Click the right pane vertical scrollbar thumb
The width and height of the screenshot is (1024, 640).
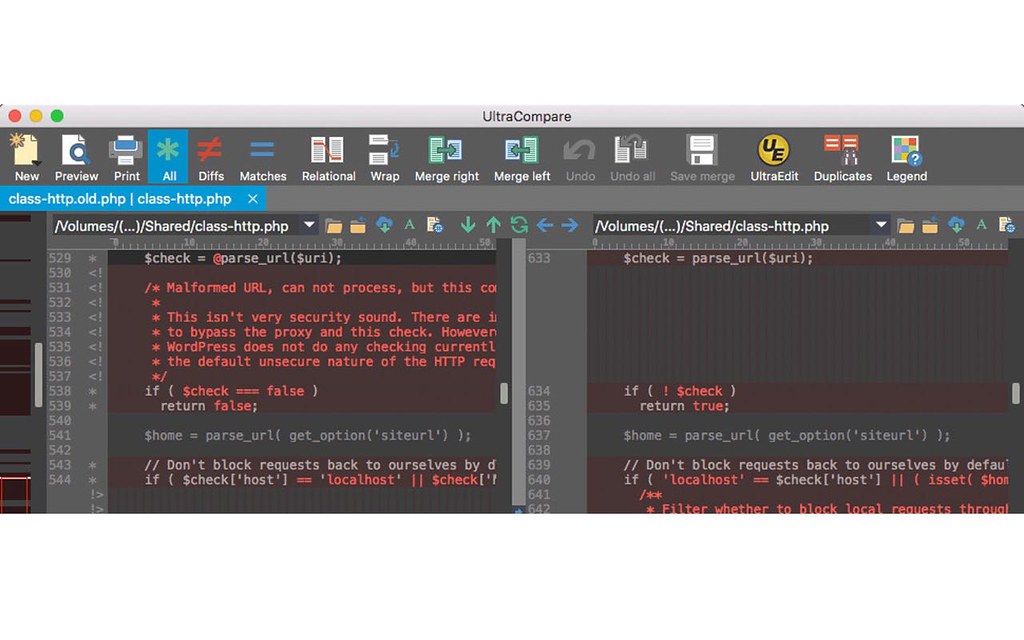pos(1016,393)
